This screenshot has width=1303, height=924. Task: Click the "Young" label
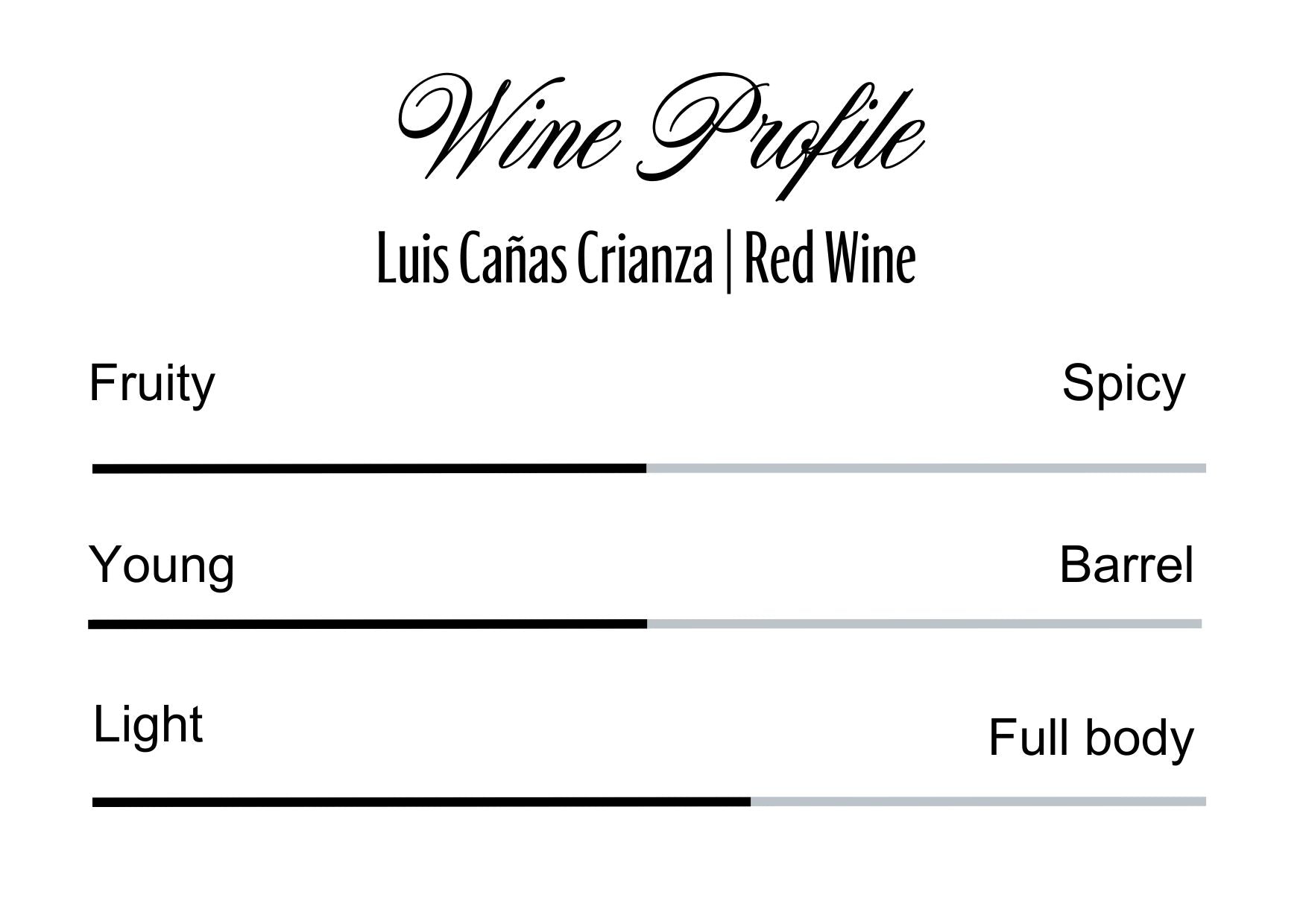click(x=162, y=565)
